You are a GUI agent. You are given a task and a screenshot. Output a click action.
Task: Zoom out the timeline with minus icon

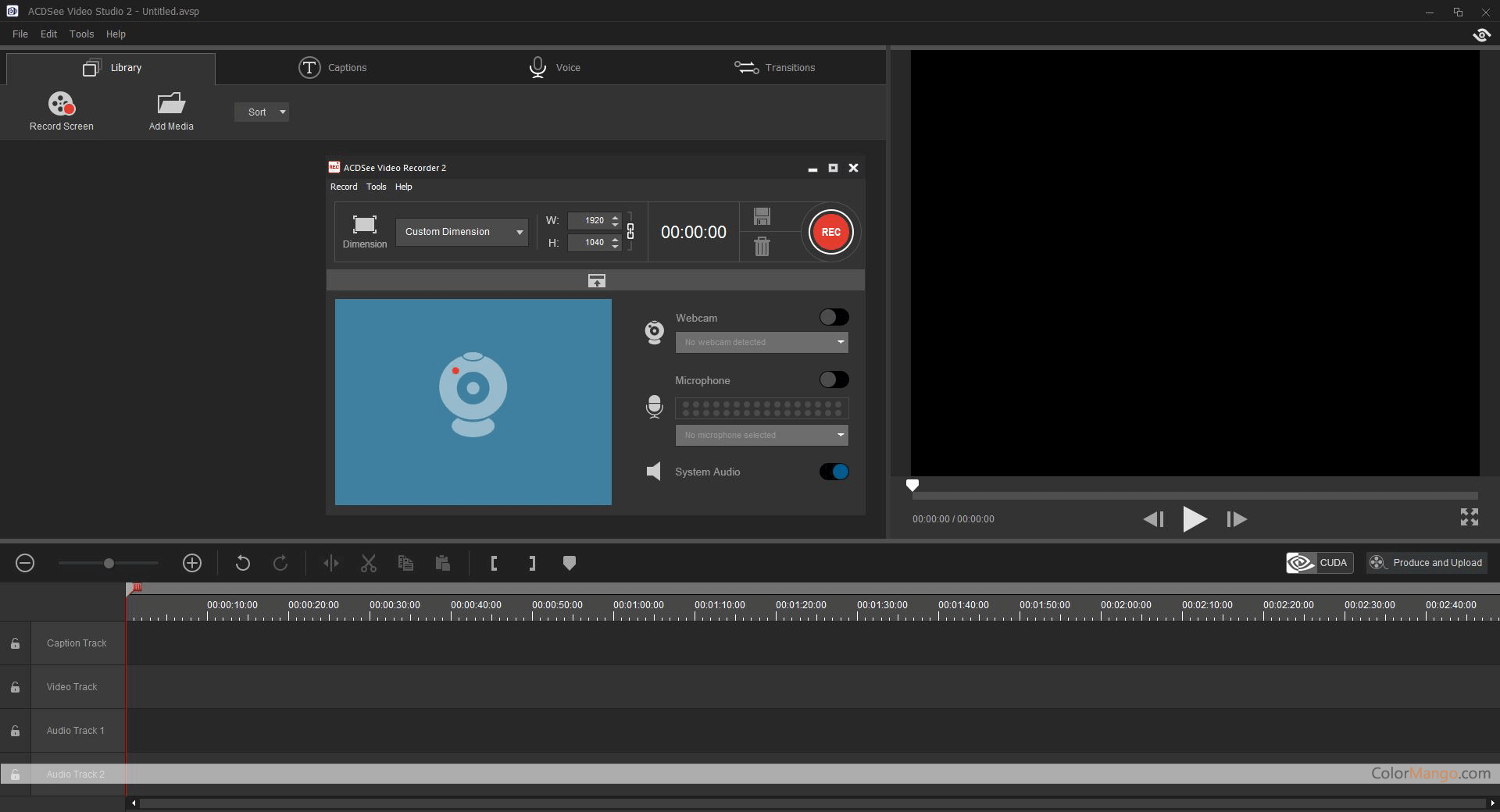pyautogui.click(x=25, y=563)
